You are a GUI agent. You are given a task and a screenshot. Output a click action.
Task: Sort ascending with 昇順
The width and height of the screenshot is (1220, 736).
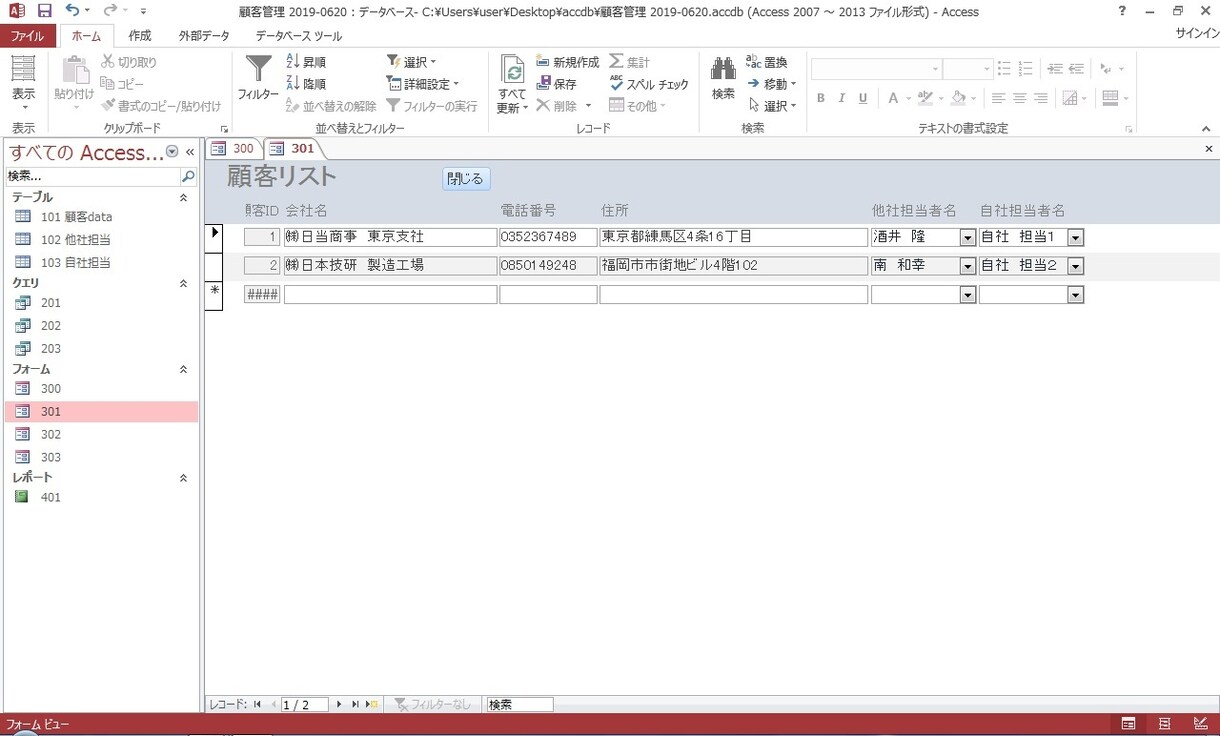[306, 62]
